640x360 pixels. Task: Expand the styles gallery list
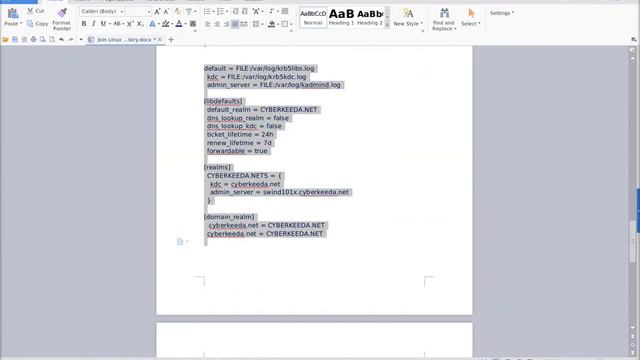[x=387, y=25]
